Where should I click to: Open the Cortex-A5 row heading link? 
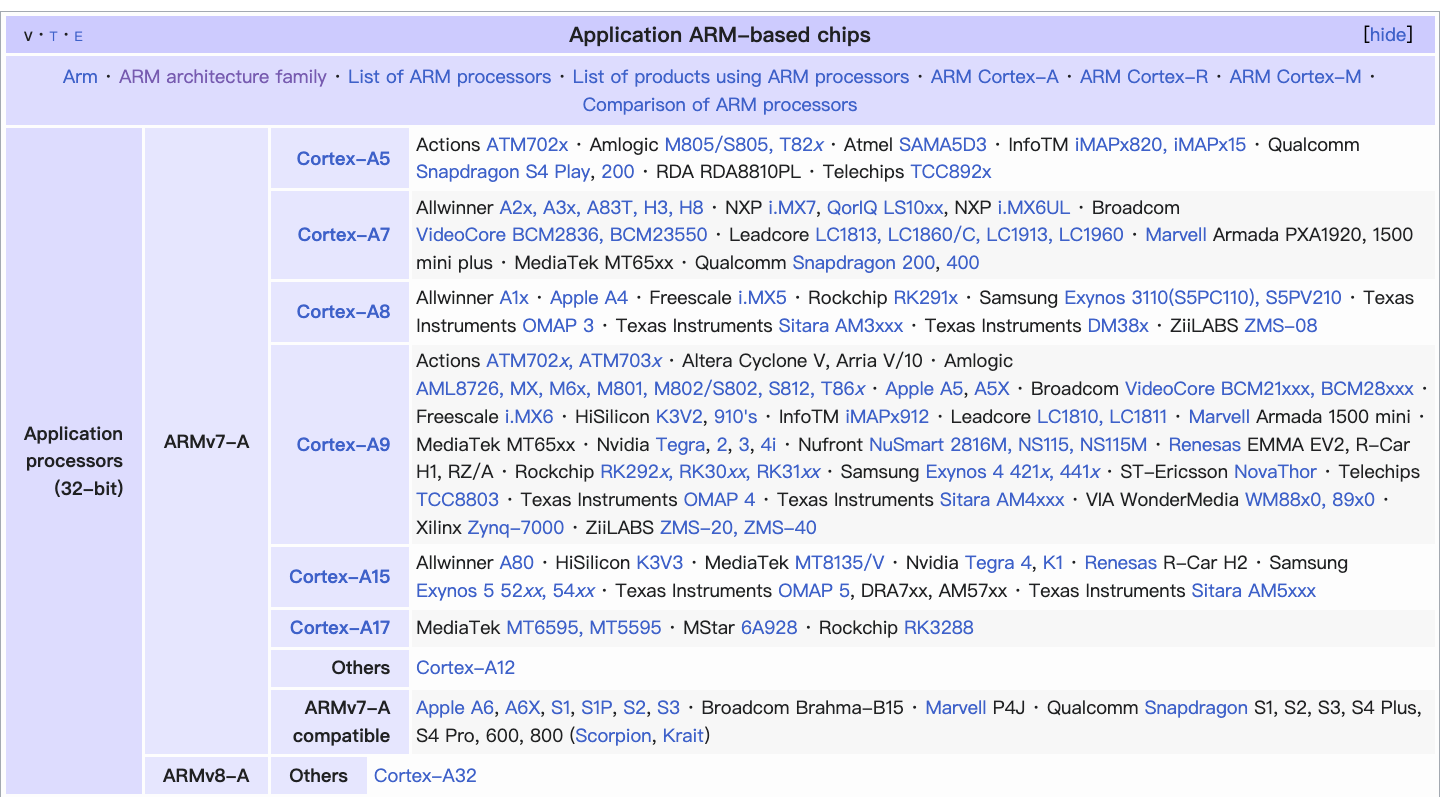tap(343, 158)
